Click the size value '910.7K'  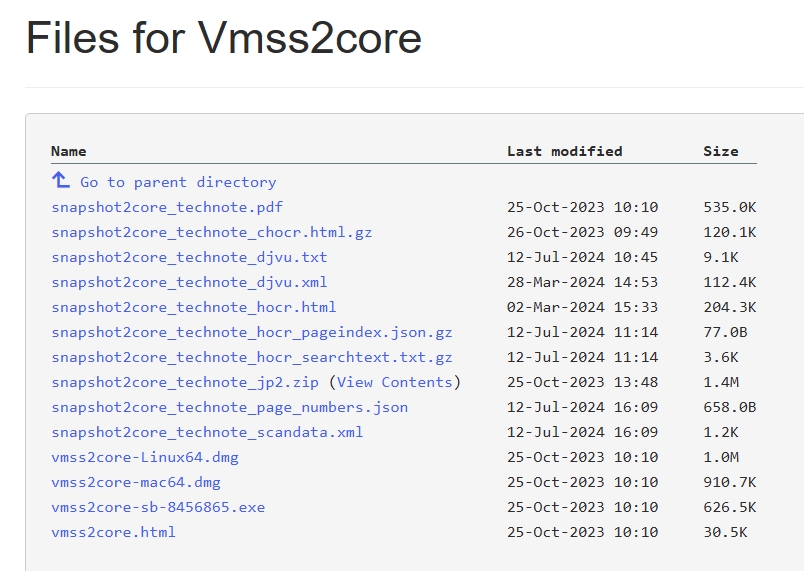click(730, 482)
